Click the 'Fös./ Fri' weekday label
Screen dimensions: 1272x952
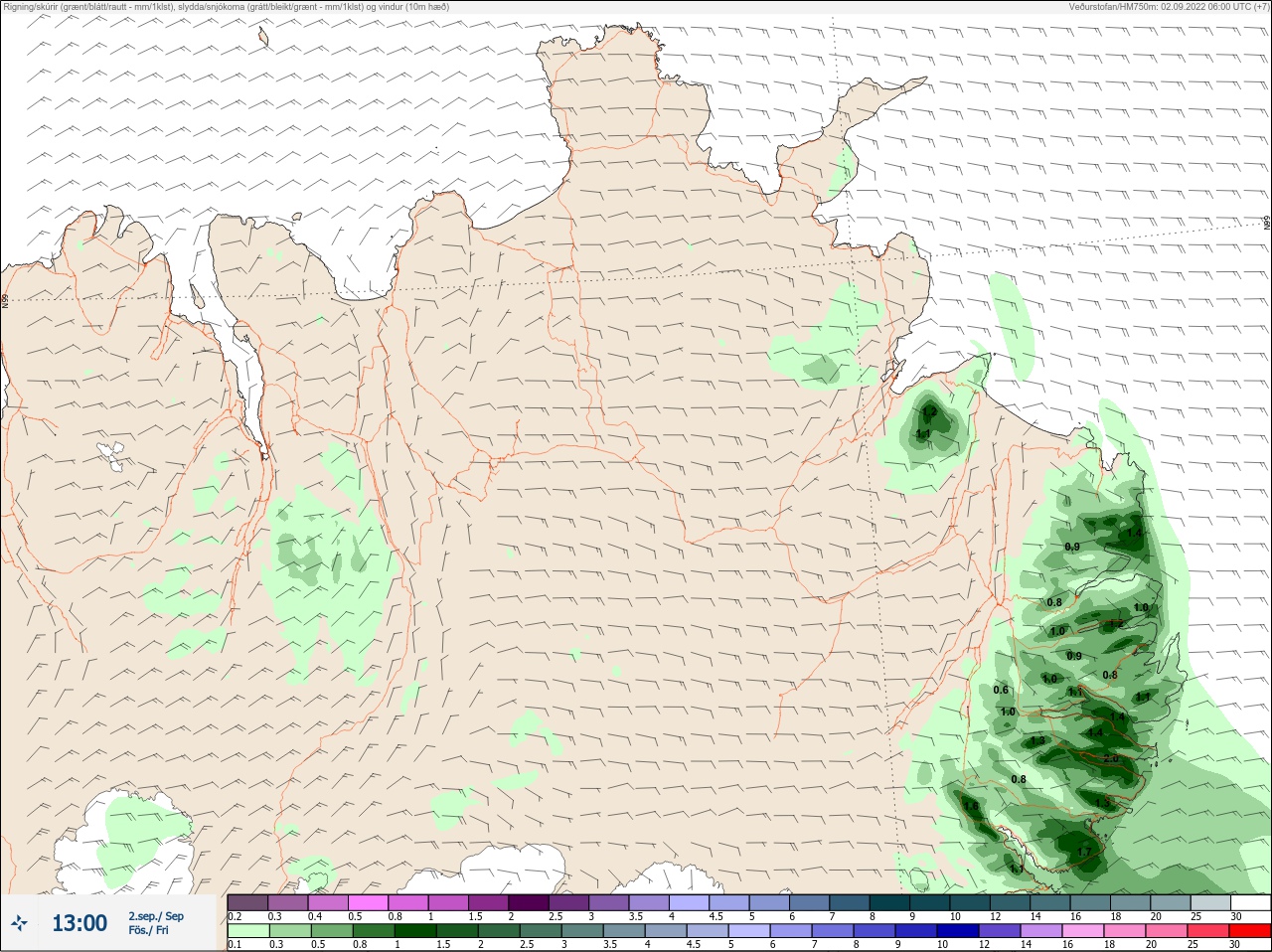(148, 931)
